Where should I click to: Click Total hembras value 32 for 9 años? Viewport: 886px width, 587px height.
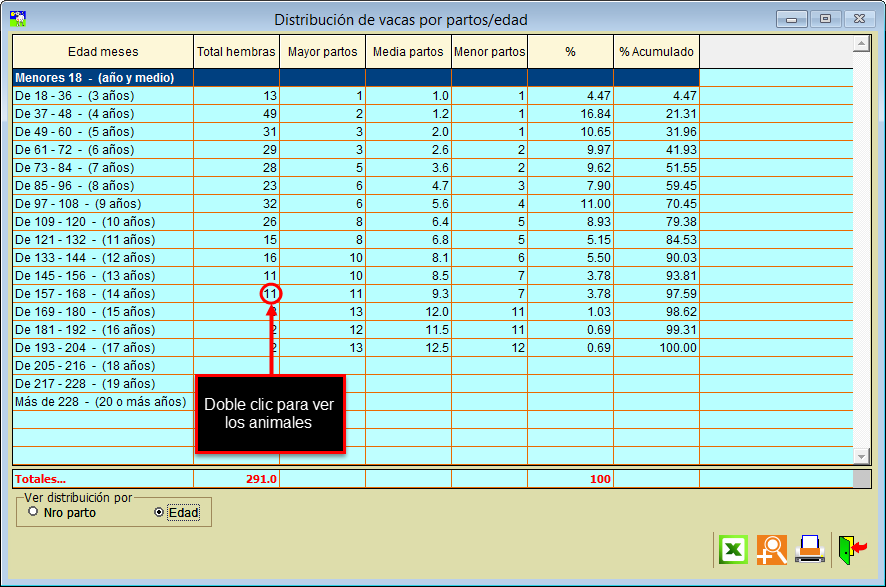pyautogui.click(x=236, y=204)
